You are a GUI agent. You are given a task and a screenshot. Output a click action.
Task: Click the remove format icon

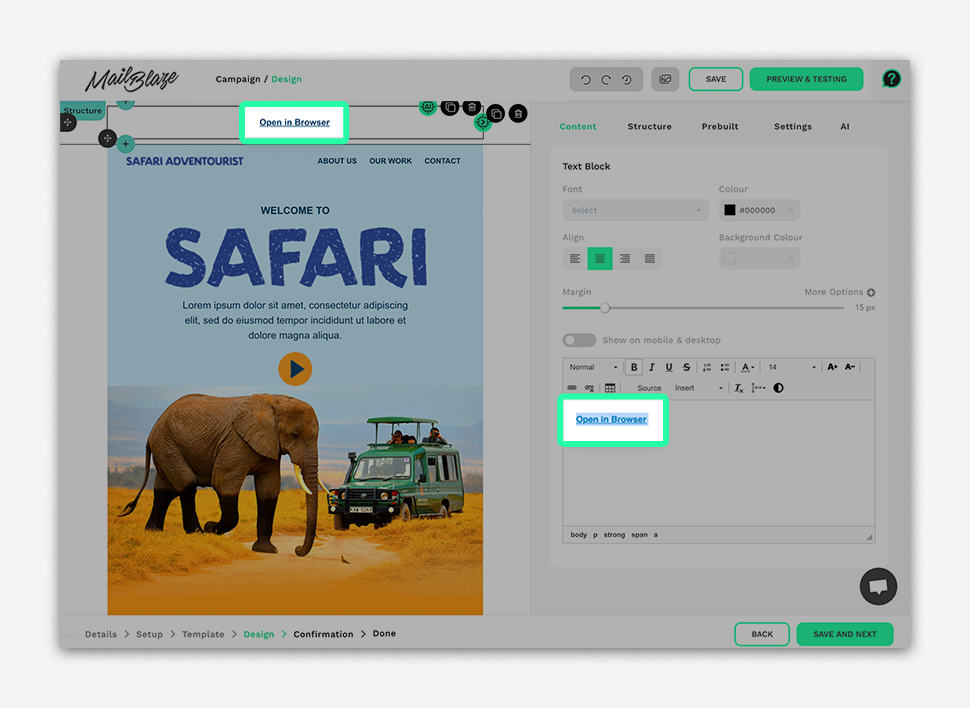(x=739, y=388)
